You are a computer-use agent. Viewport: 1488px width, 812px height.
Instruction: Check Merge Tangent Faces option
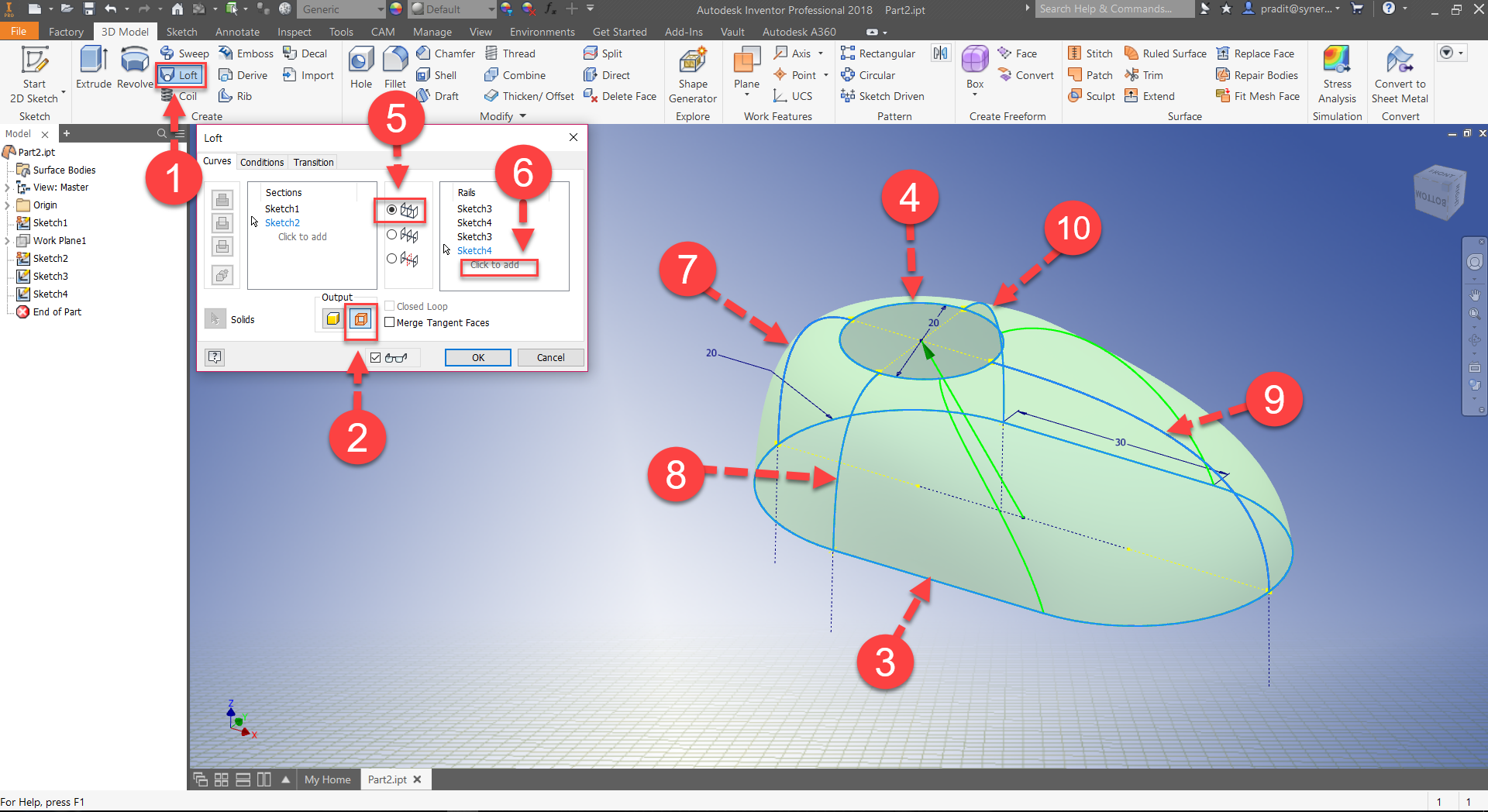click(x=391, y=322)
